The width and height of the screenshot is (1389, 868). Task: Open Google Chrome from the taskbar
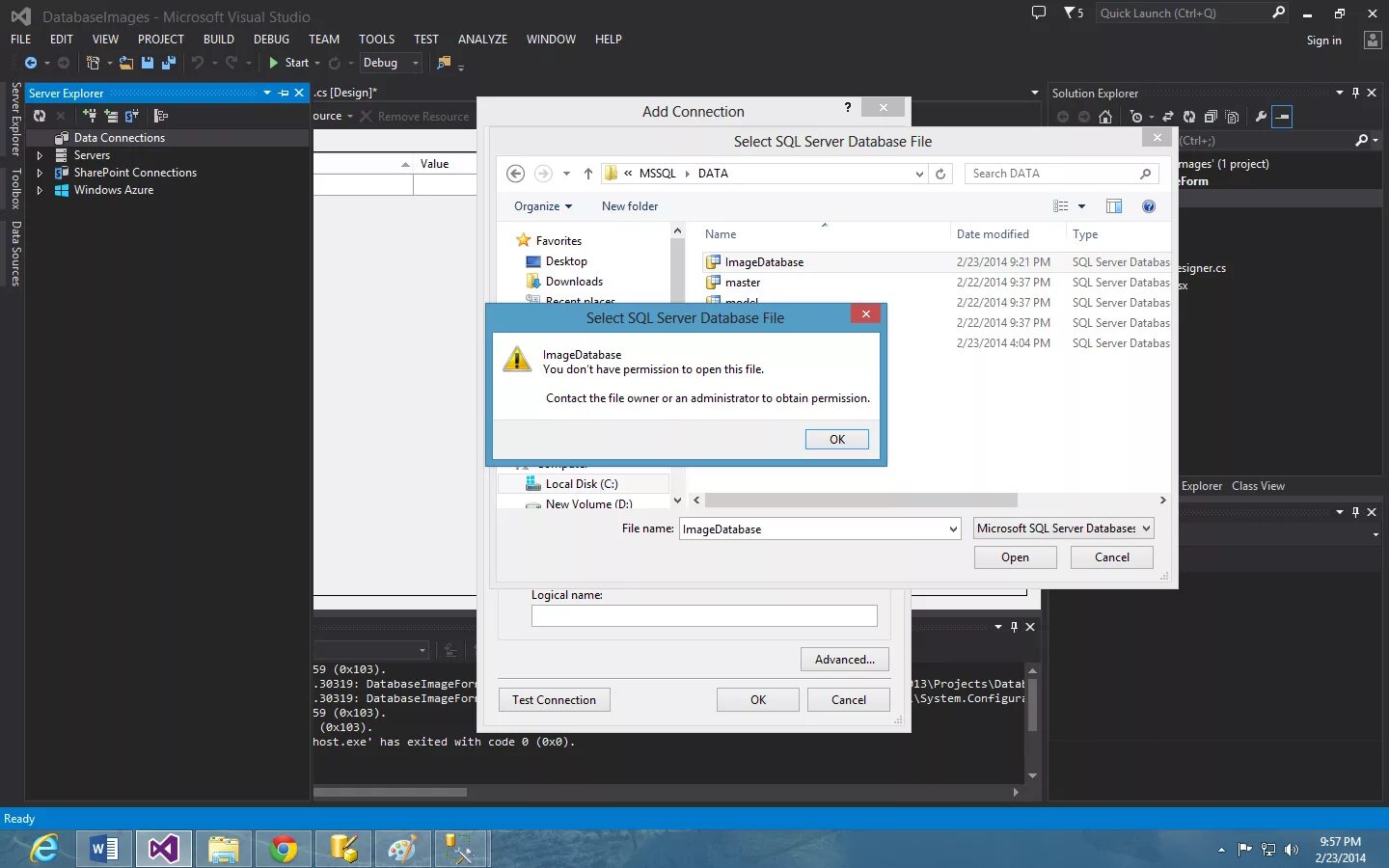click(284, 849)
